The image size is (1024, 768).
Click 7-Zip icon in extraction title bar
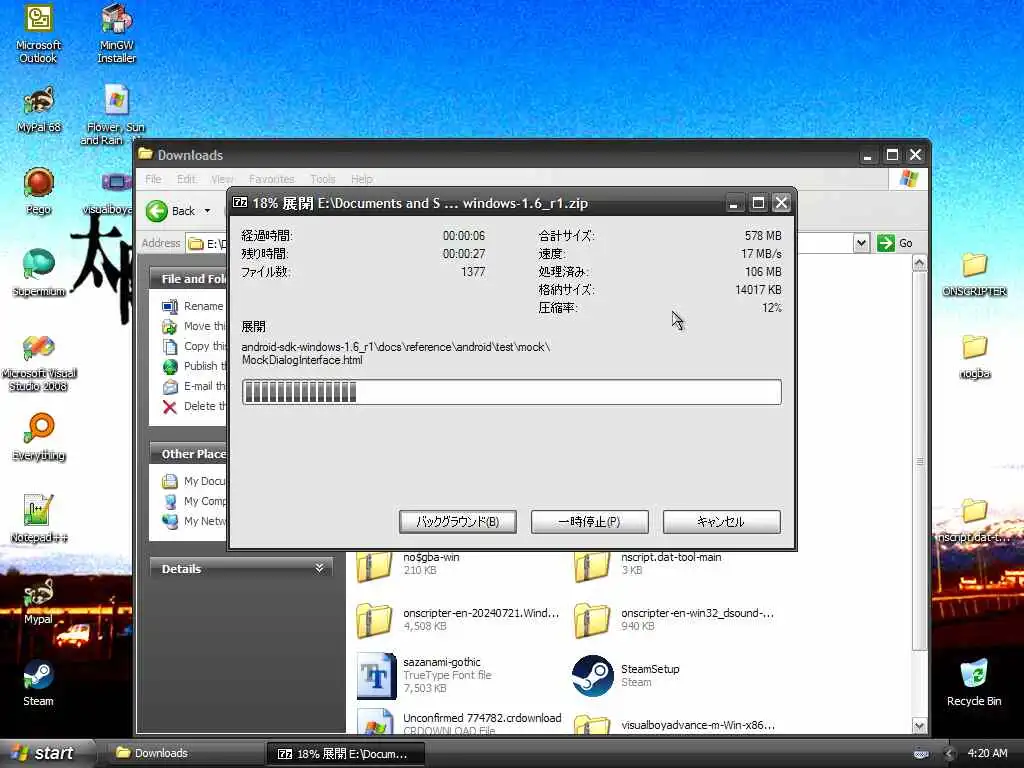tap(240, 202)
